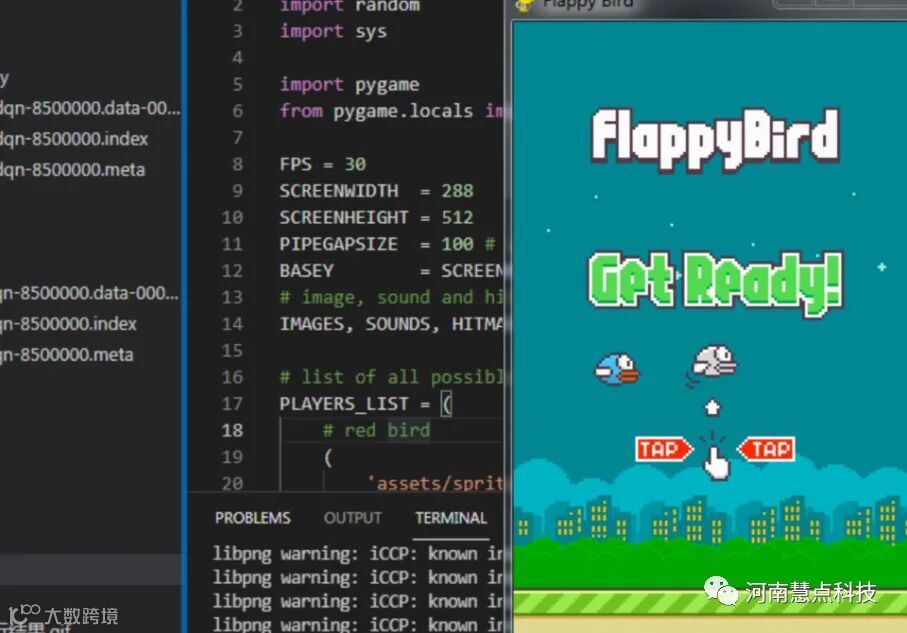
Task: Click the 'from pygame.locals' line
Action: 392,111
